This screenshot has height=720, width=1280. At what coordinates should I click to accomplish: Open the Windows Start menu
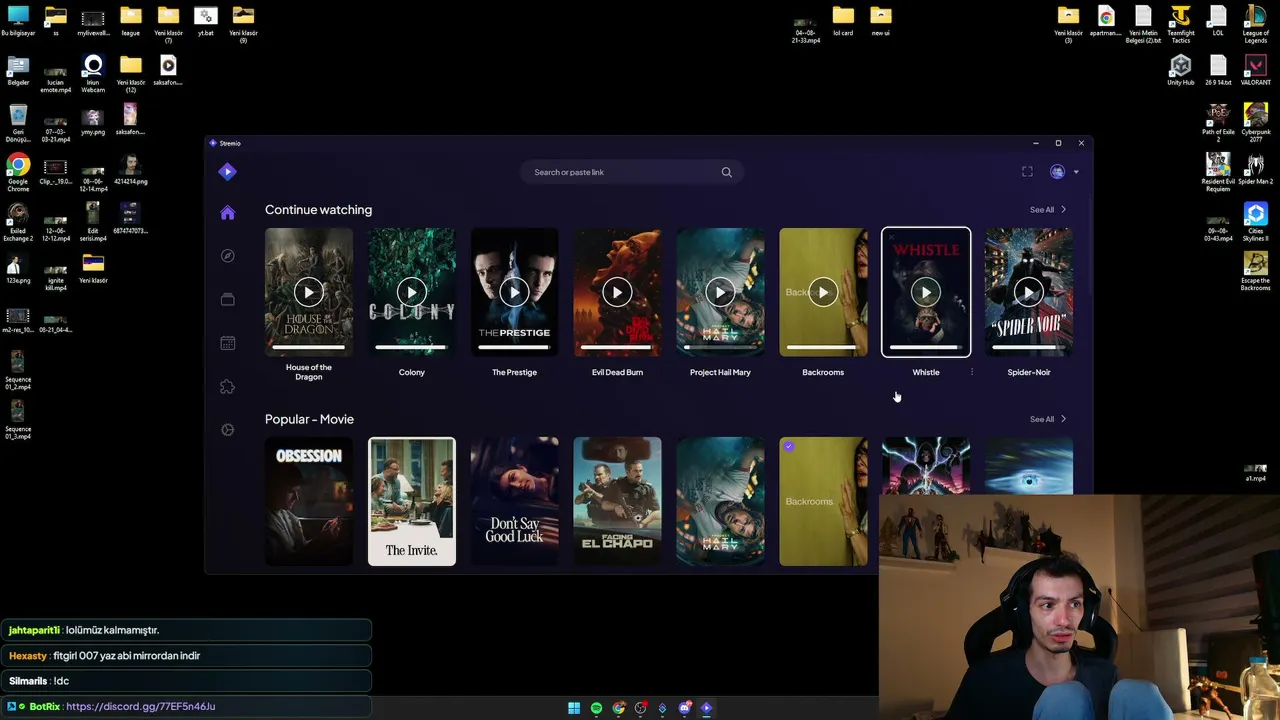pos(574,708)
